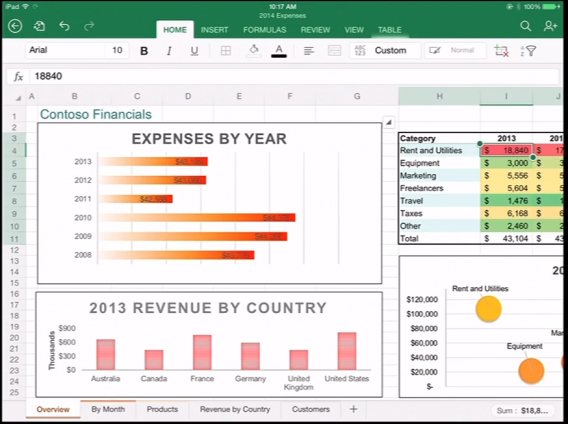Select the 1,476 Travel value cell
Viewport: 568px width, 424px height.
click(x=506, y=201)
